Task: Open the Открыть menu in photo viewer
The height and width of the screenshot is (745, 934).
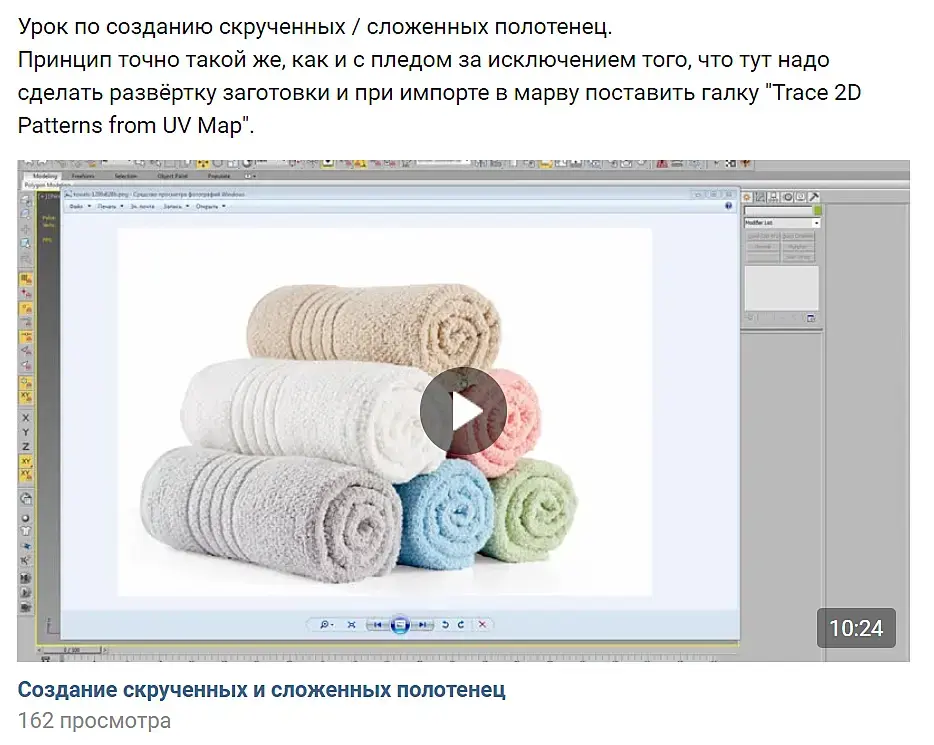Action: pos(211,207)
